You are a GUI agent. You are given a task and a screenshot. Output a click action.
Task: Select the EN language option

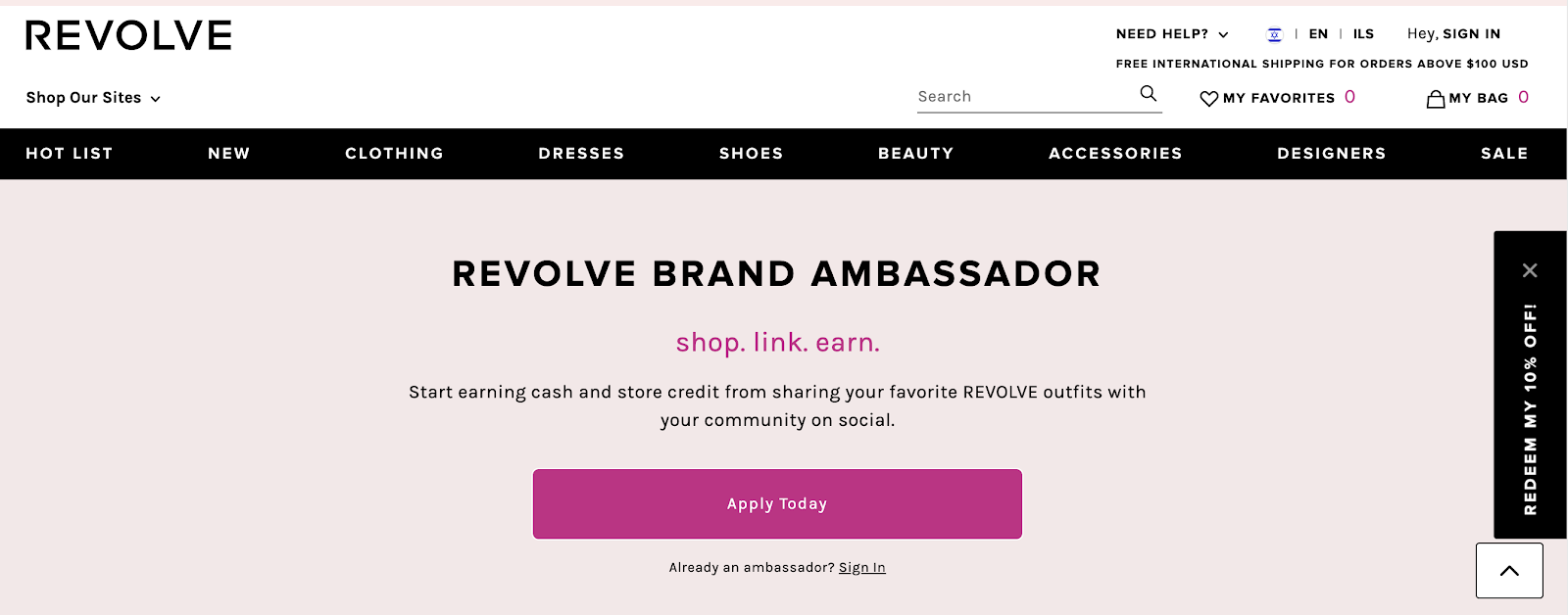tap(1318, 34)
